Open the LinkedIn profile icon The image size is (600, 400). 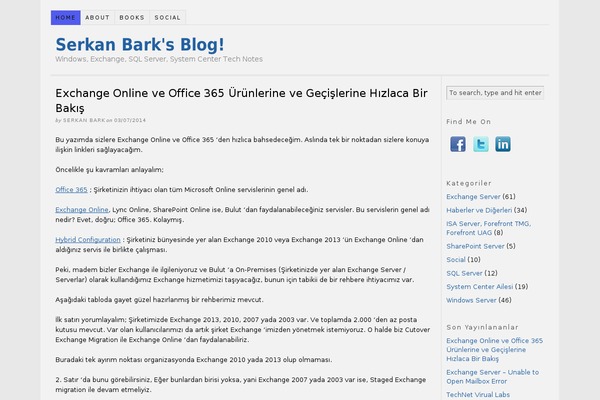(x=503, y=144)
